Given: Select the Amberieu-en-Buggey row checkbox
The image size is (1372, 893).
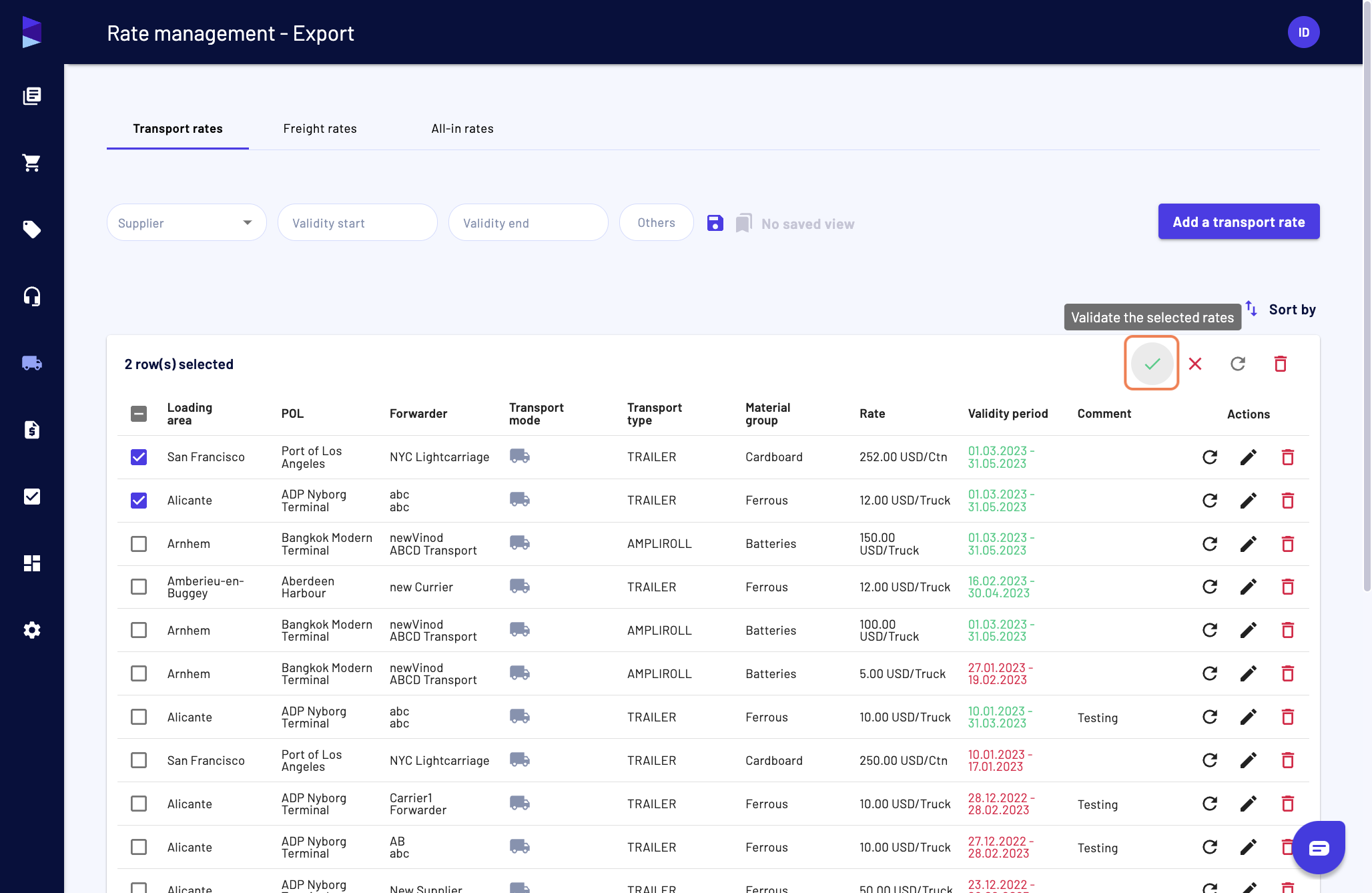Looking at the screenshot, I should click(x=139, y=587).
